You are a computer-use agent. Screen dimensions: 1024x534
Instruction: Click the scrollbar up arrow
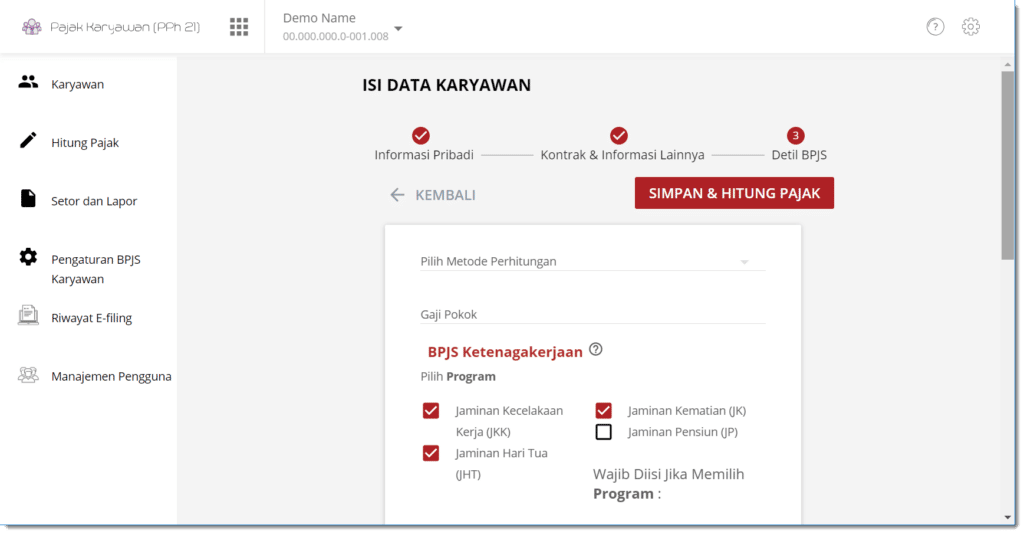click(1008, 65)
